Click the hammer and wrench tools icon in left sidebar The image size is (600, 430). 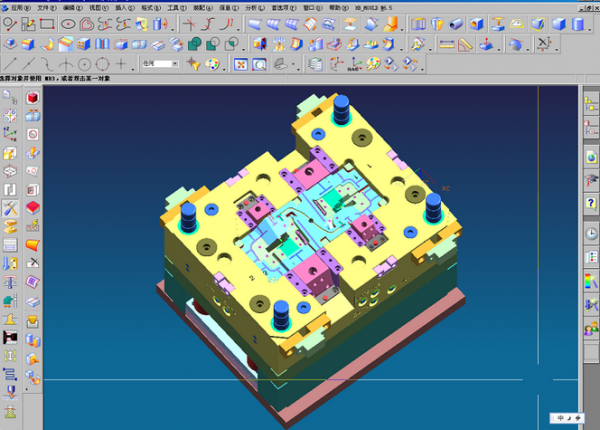[10, 208]
